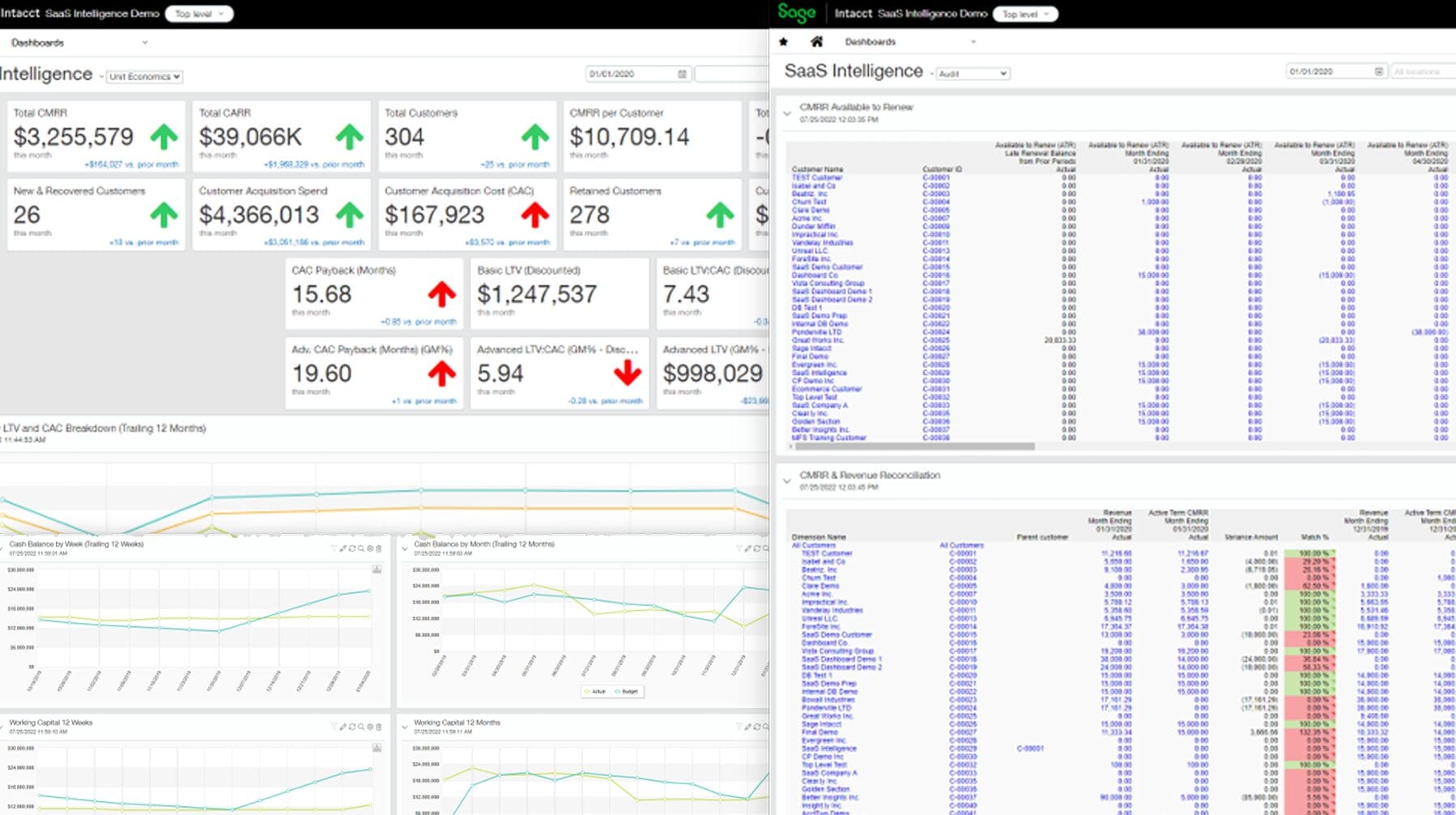Click the favorites star icon

click(x=783, y=42)
